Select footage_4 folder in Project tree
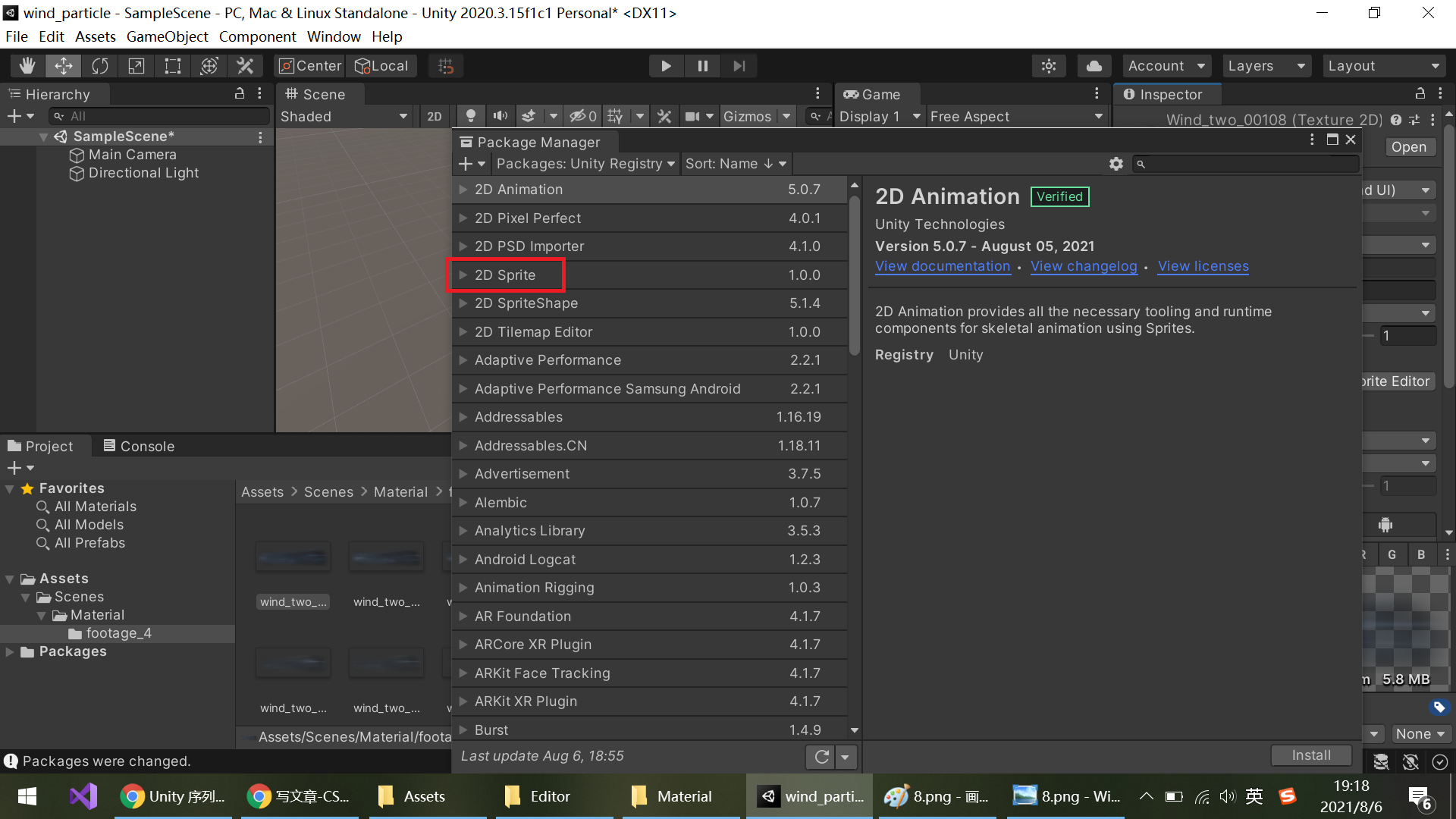1456x819 pixels. (x=118, y=633)
